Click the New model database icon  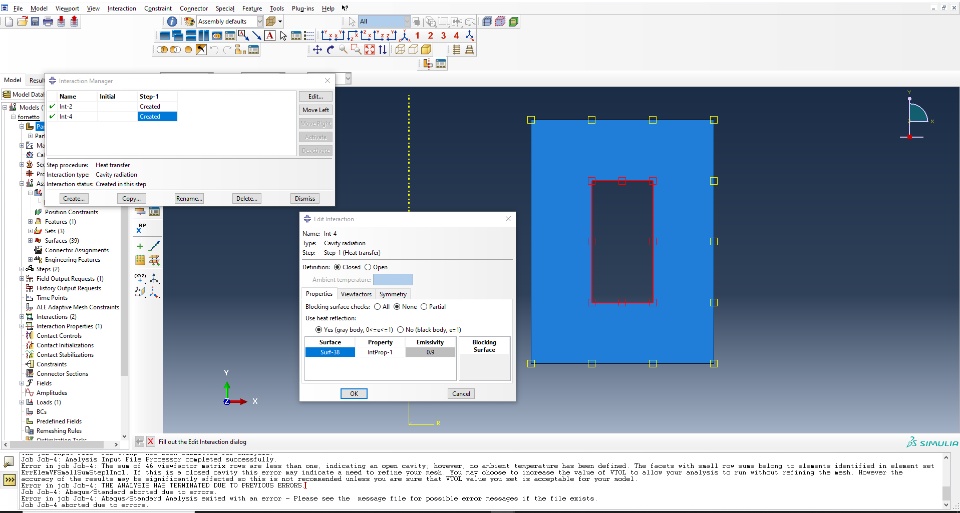click(x=9, y=21)
